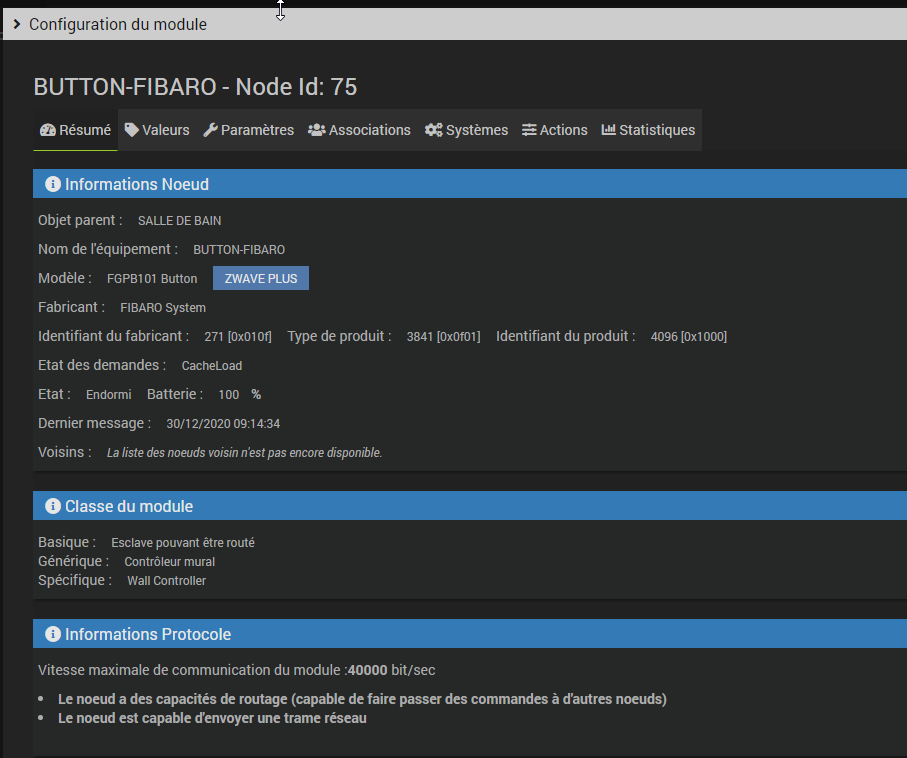Click the Statistiques bar chart icon
This screenshot has height=758, width=907.
609,130
